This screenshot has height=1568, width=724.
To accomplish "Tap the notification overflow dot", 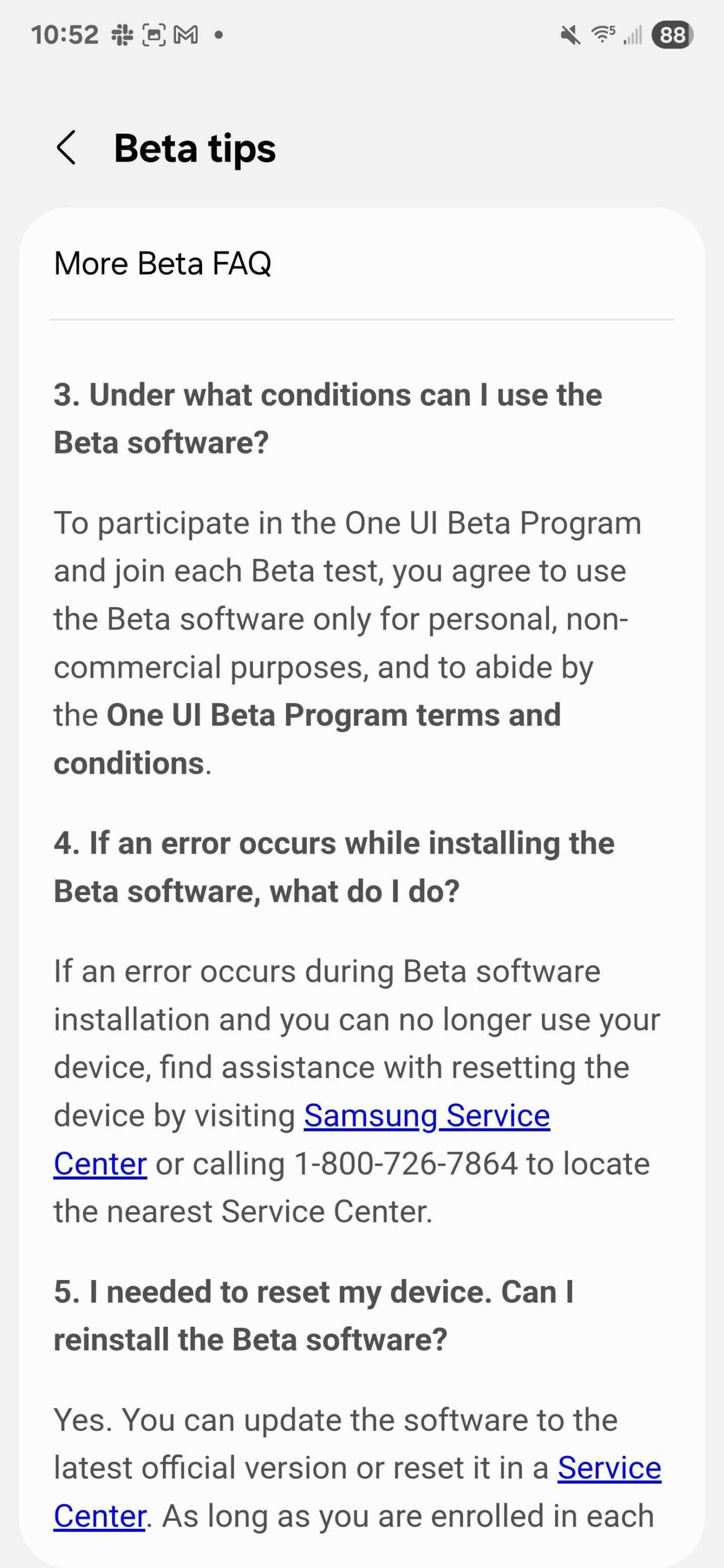I will click(218, 35).
